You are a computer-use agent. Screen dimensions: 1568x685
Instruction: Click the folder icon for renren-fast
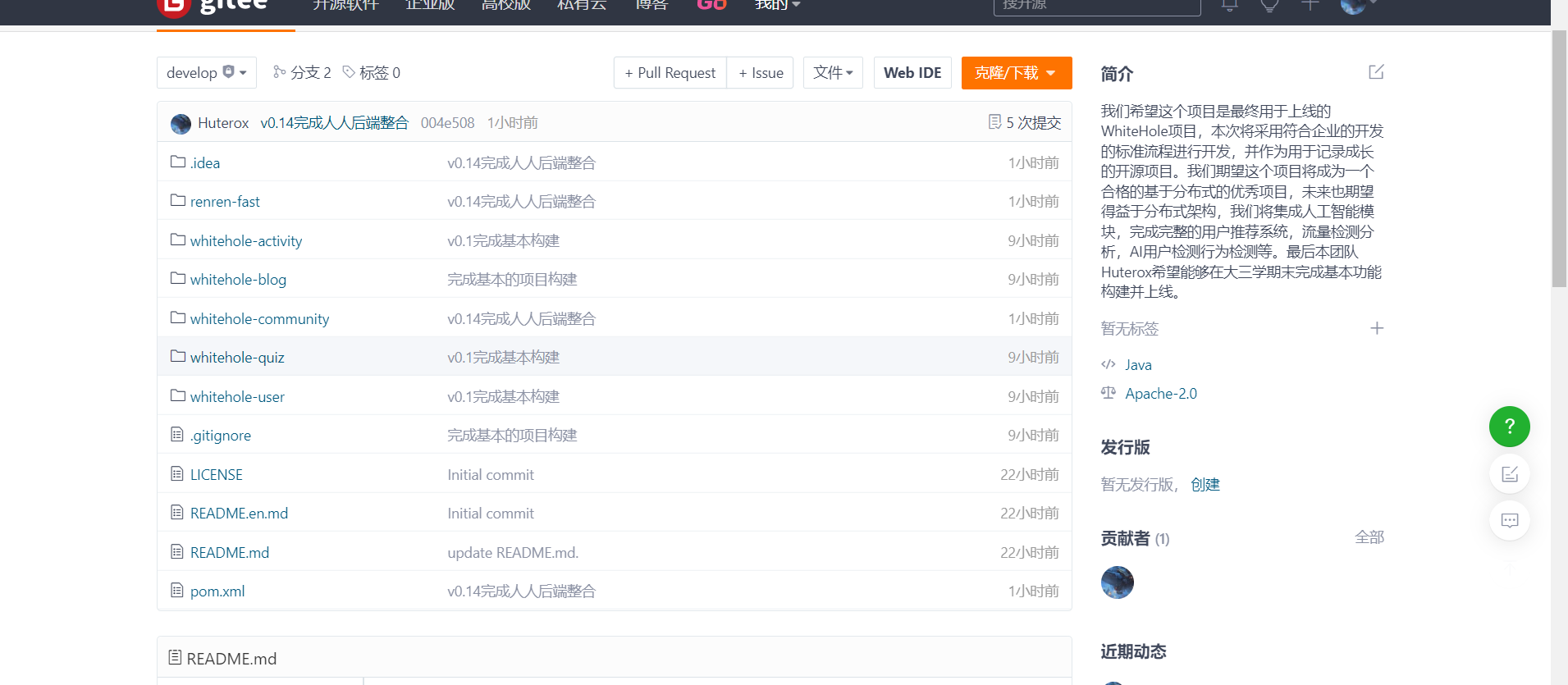click(178, 200)
